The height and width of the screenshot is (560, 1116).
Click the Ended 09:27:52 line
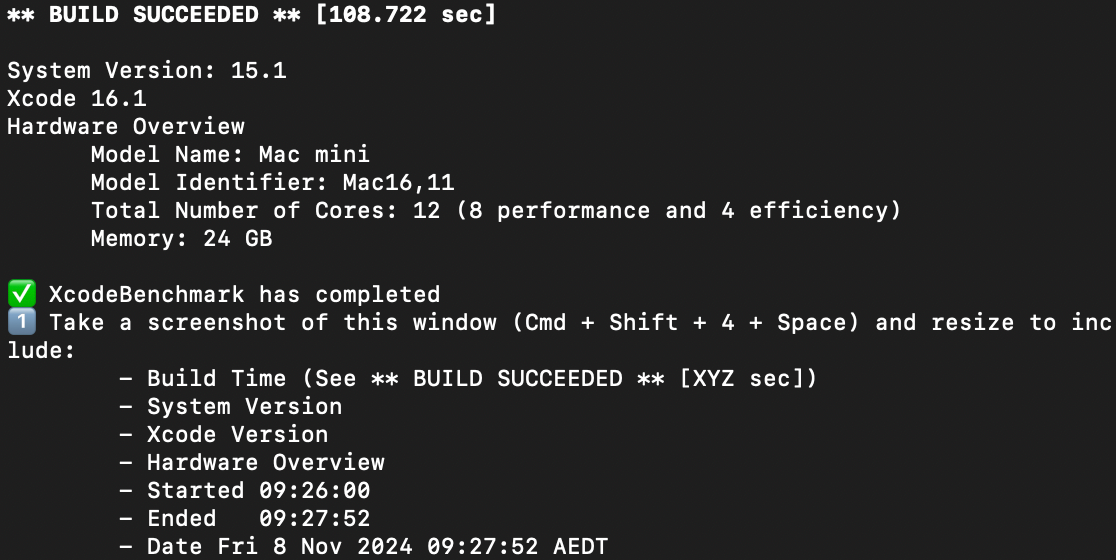[258, 519]
